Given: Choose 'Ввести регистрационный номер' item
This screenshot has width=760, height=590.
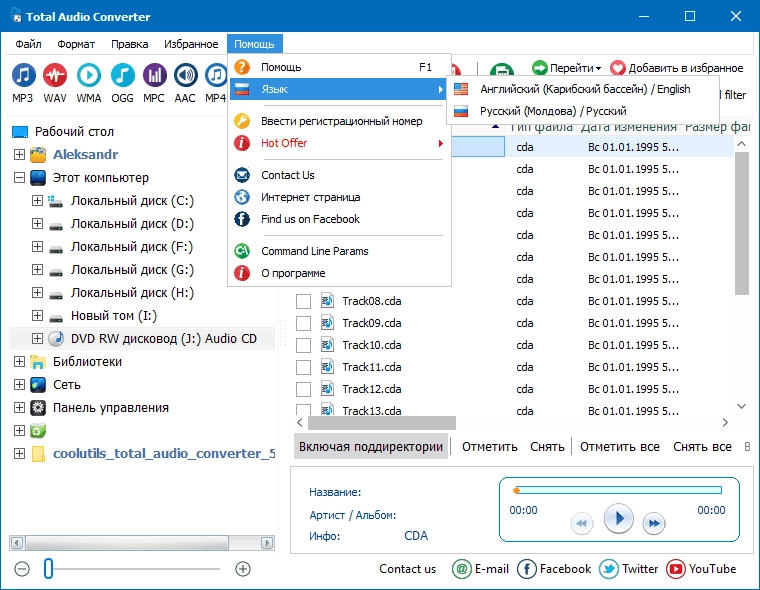Looking at the screenshot, I should point(340,121).
